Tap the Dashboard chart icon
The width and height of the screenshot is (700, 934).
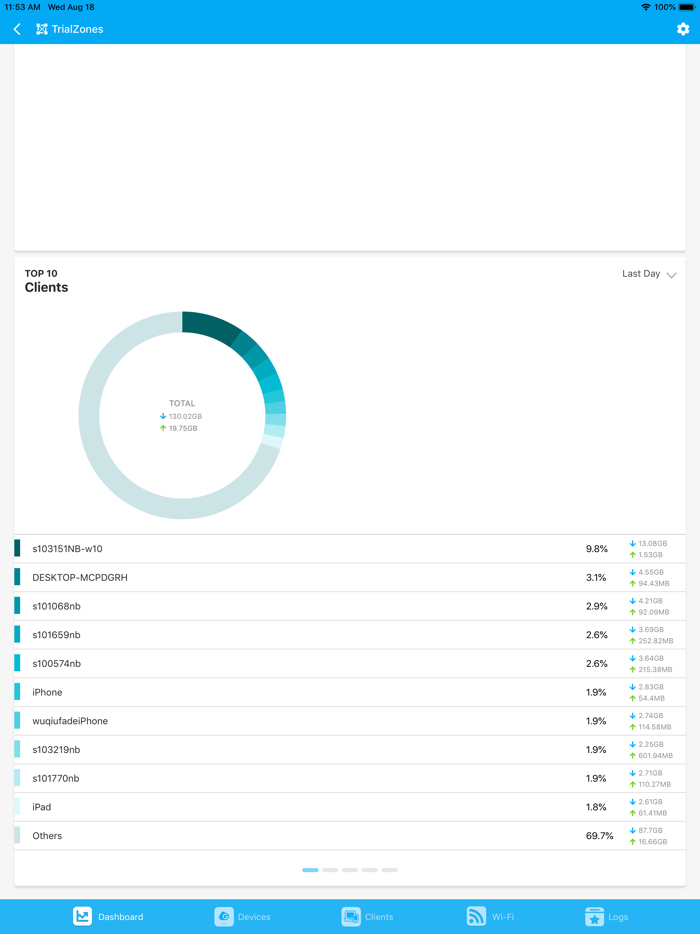point(83,916)
